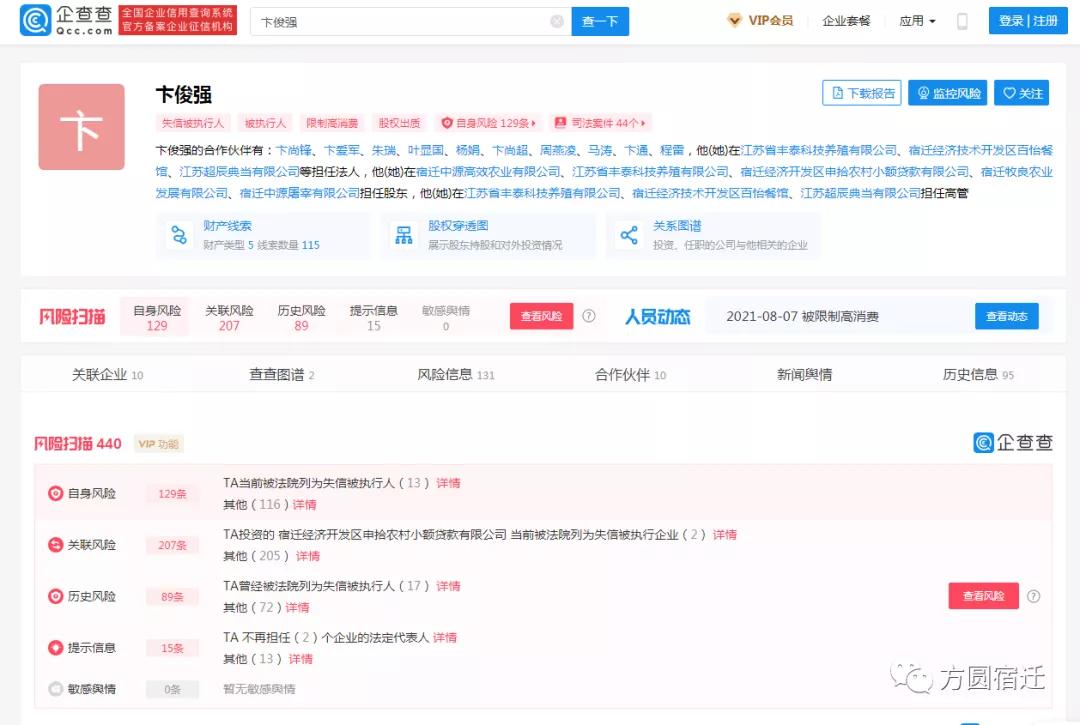Screen dimensions: 1080x725
Task: Open 详情 for 其他 (116)
Action: pos(304,505)
